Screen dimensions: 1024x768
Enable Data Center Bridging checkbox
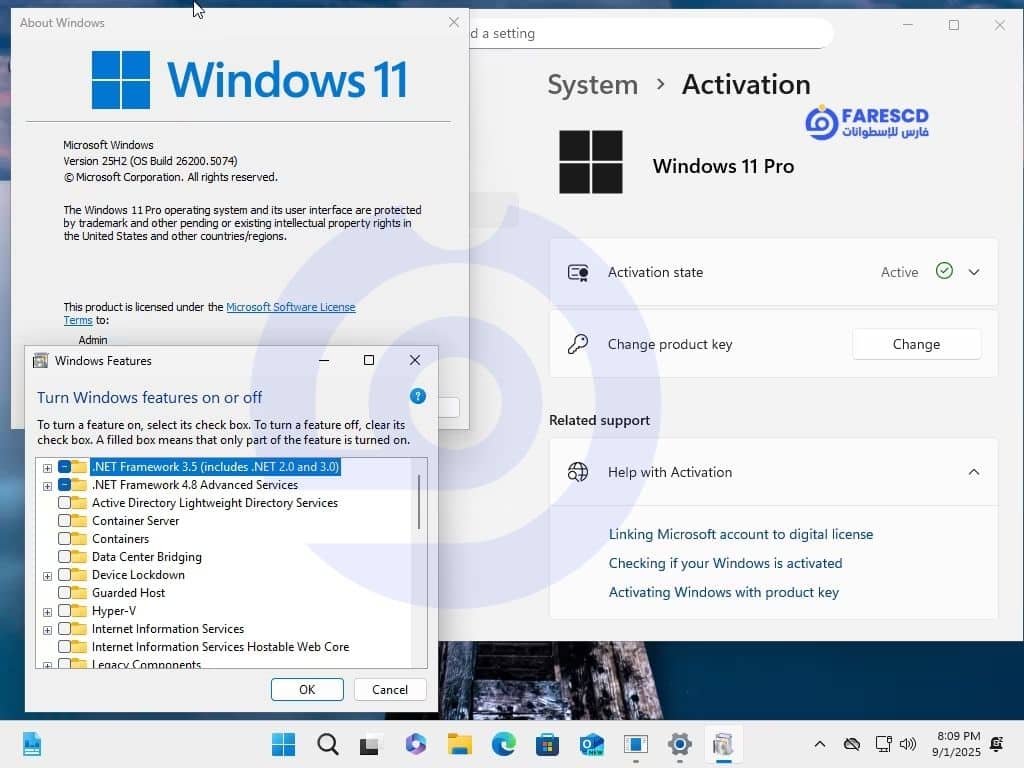tap(64, 556)
